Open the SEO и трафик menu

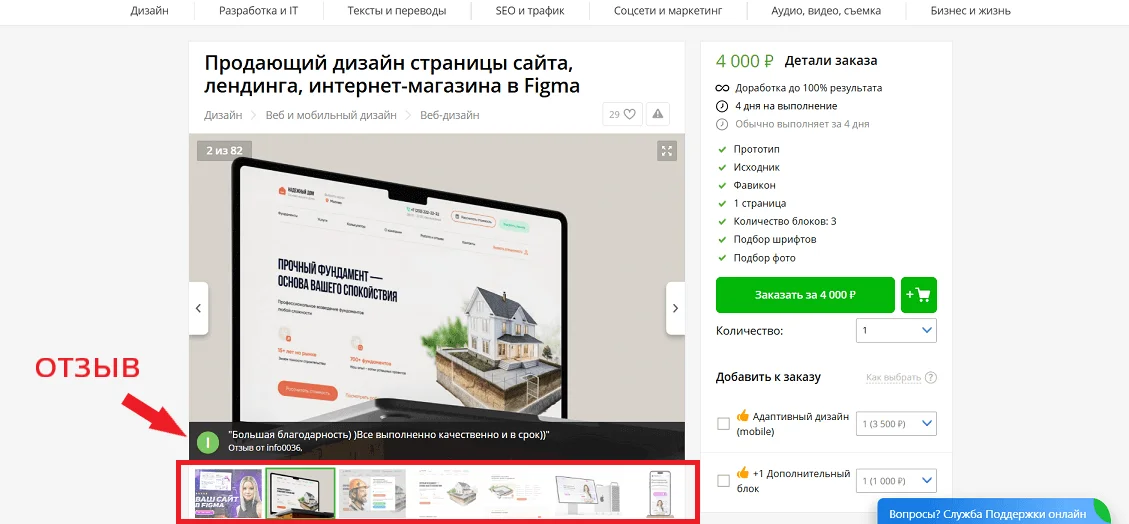[530, 11]
